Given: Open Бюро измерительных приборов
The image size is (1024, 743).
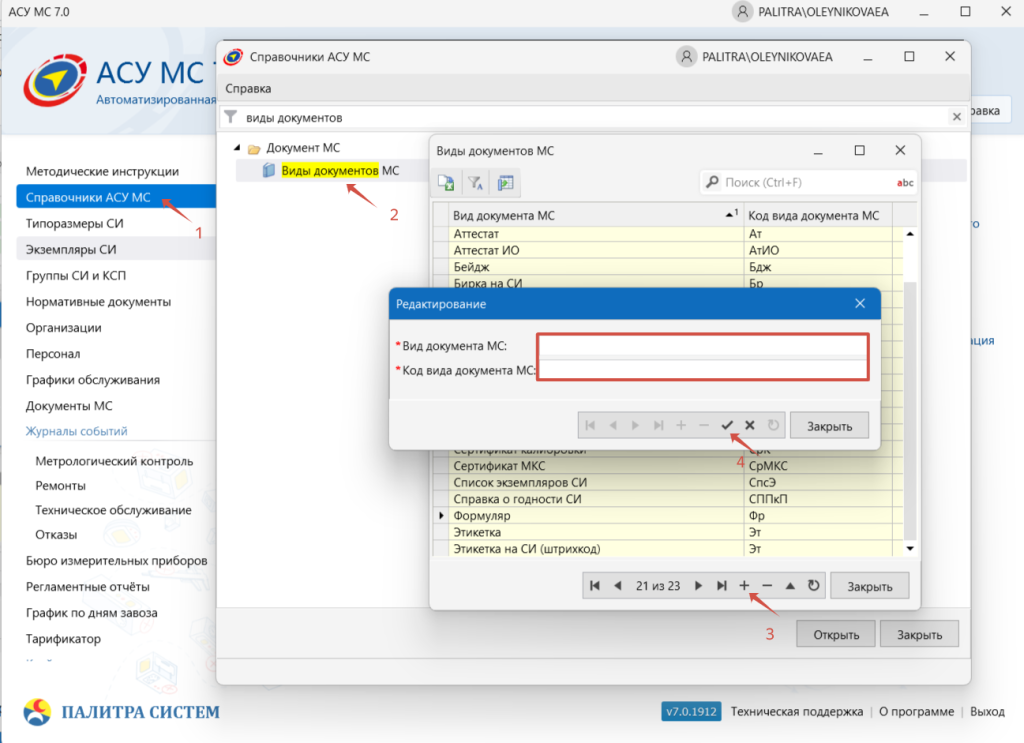Looking at the screenshot, I should pyautogui.click(x=117, y=560).
